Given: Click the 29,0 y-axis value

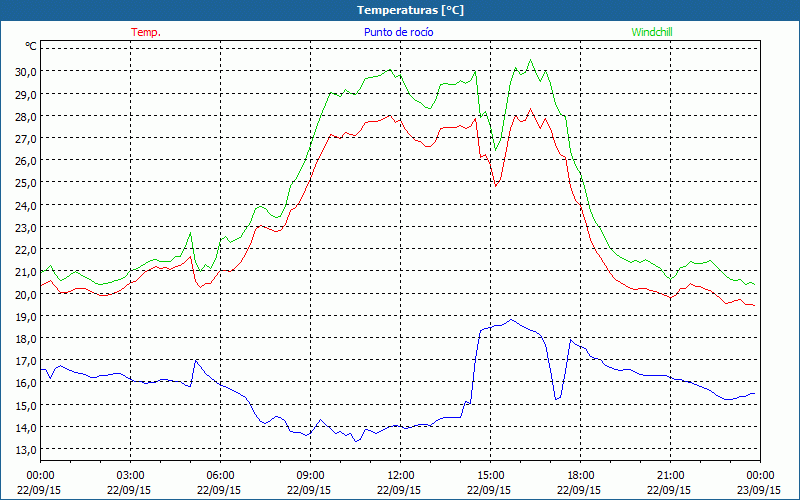Looking at the screenshot, I should point(26,94).
